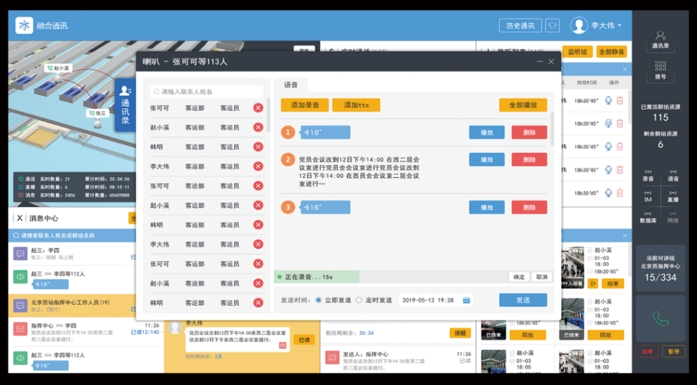Delete voice item 3 with 删除 button
This screenshot has width=697, height=385.
(x=529, y=207)
